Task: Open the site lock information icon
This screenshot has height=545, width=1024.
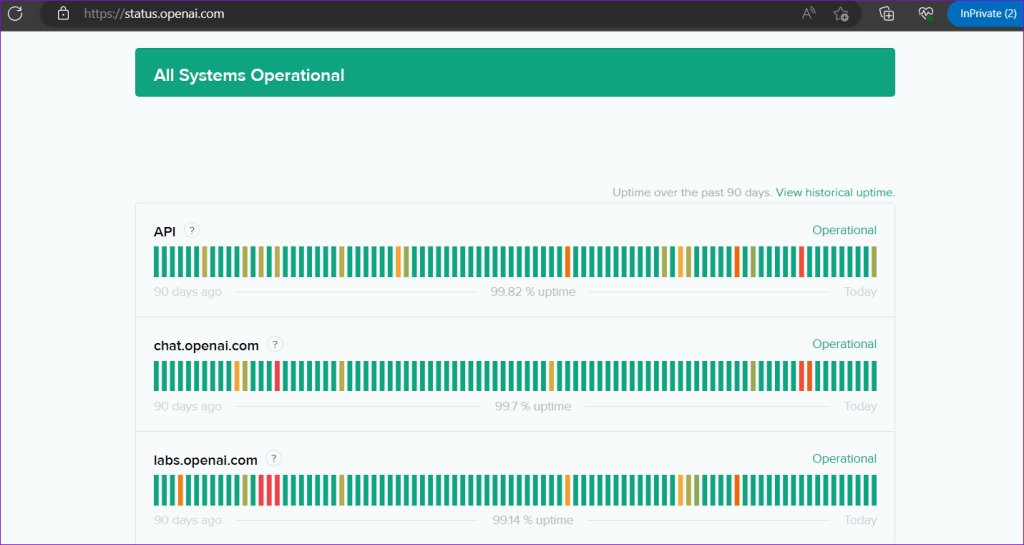Action: [x=63, y=13]
